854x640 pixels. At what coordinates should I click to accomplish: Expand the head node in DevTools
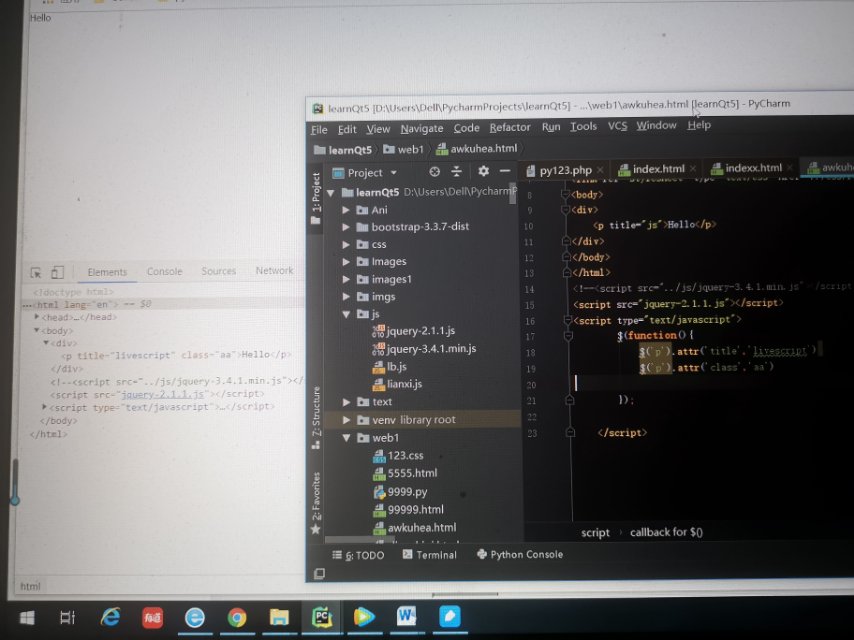pyautogui.click(x=37, y=316)
